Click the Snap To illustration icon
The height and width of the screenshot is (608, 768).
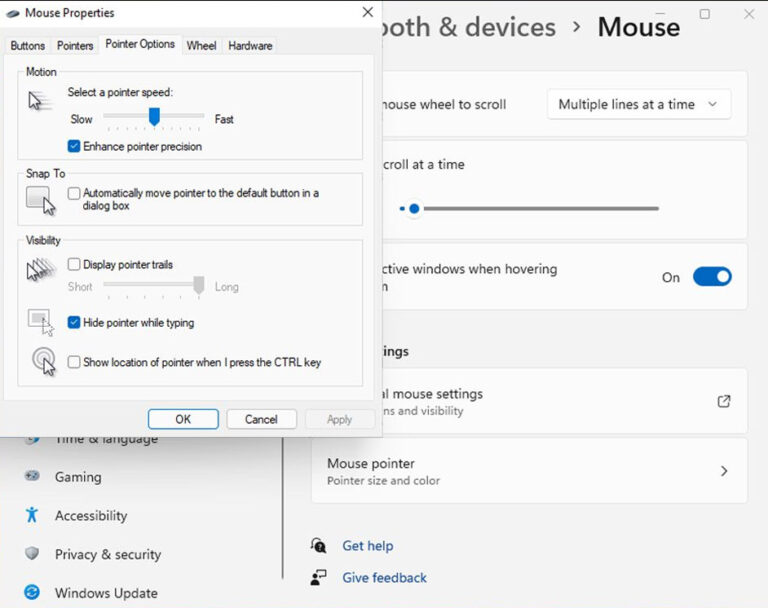point(41,200)
